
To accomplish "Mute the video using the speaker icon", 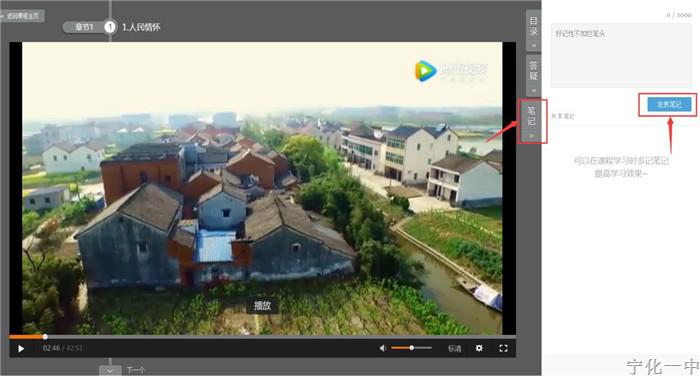I will click(383, 348).
